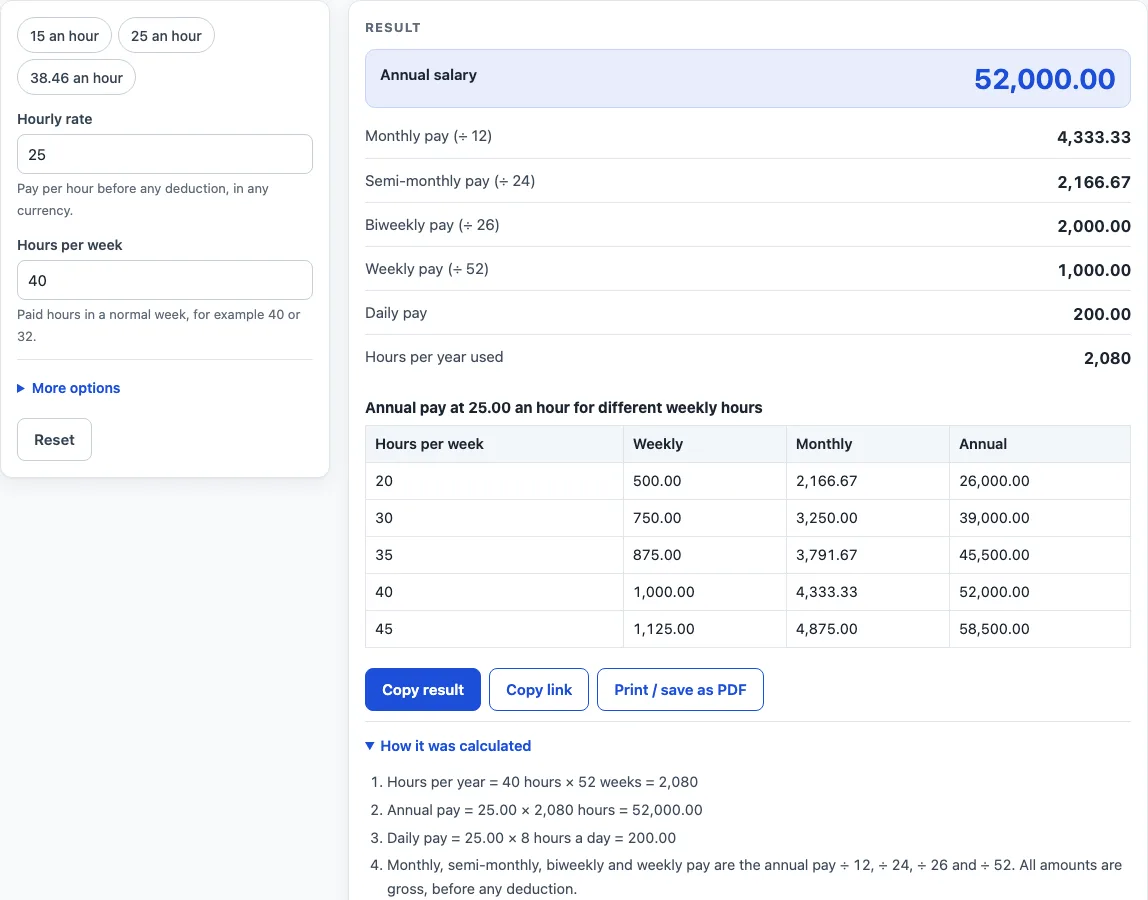Image resolution: width=1148 pixels, height=900 pixels.
Task: Expand the More options section
Action: pos(69,388)
